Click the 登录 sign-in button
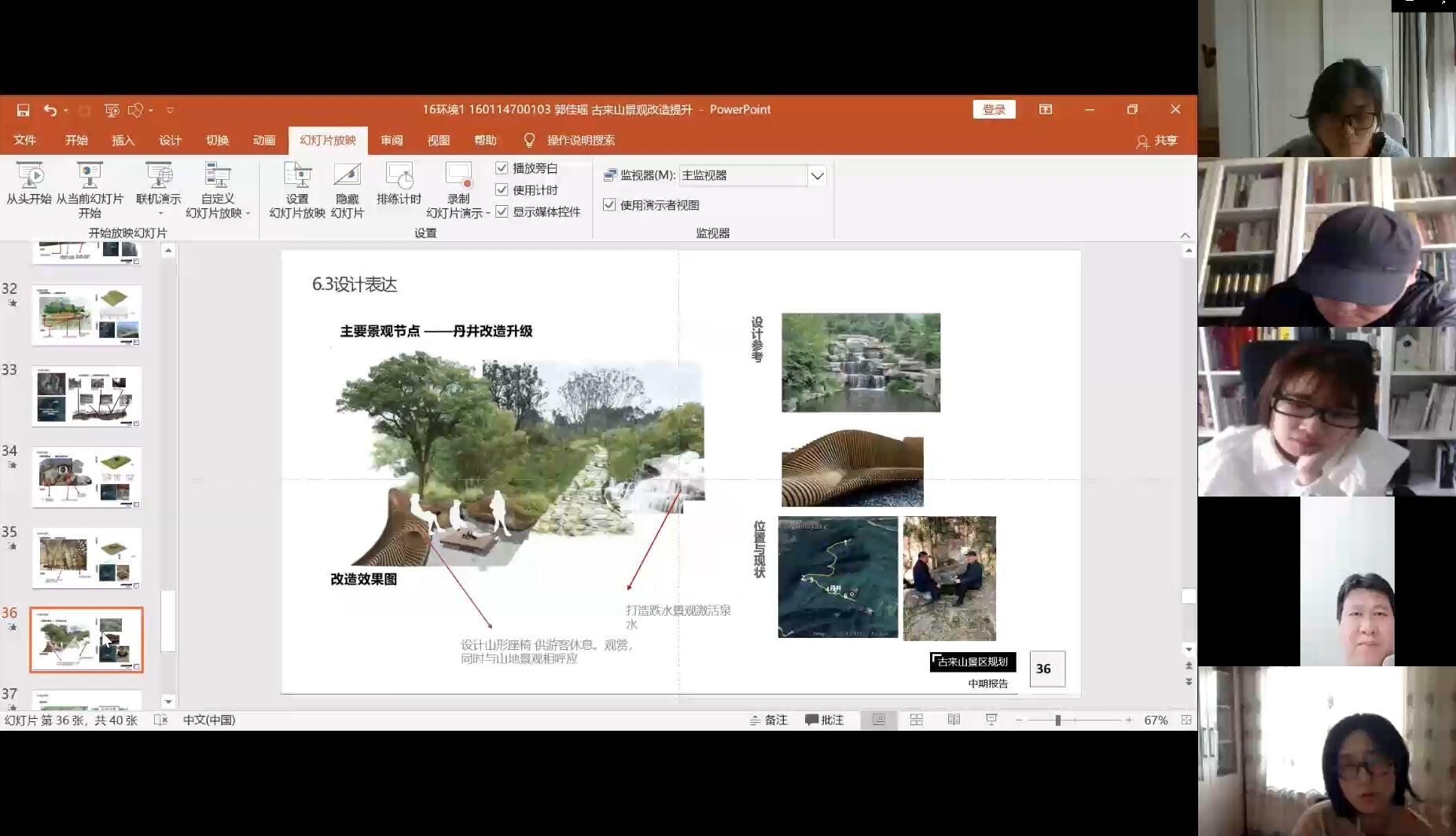1456x836 pixels. coord(994,110)
